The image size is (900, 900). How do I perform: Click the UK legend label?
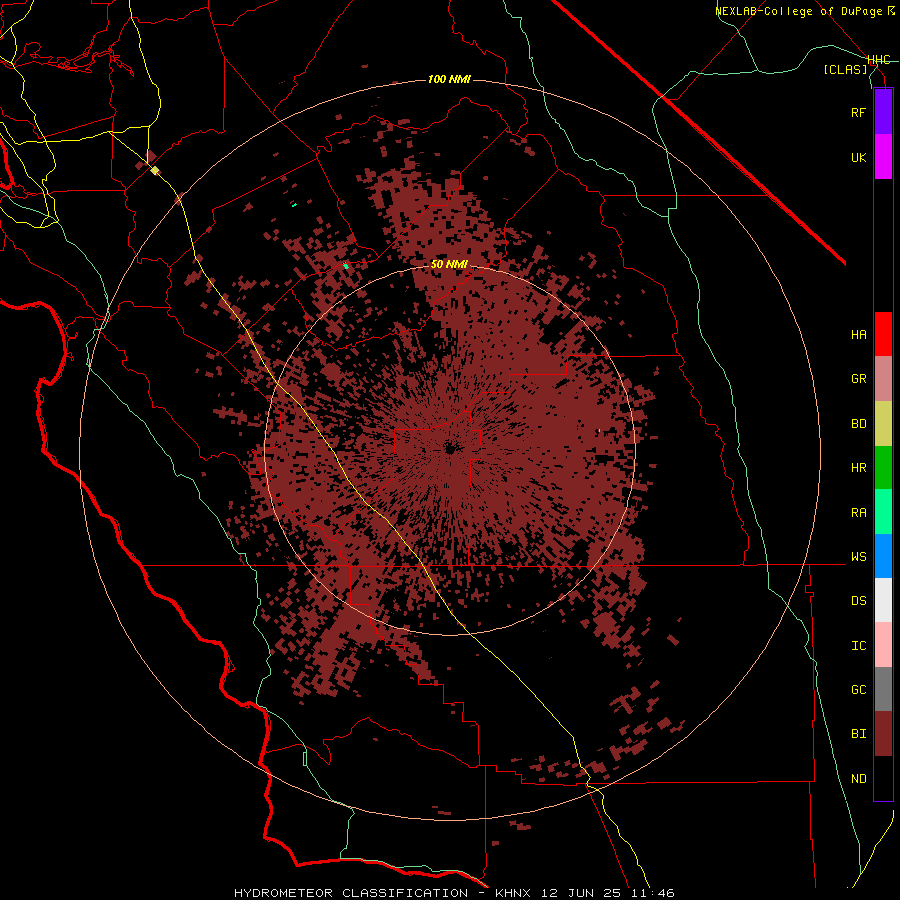point(859,157)
